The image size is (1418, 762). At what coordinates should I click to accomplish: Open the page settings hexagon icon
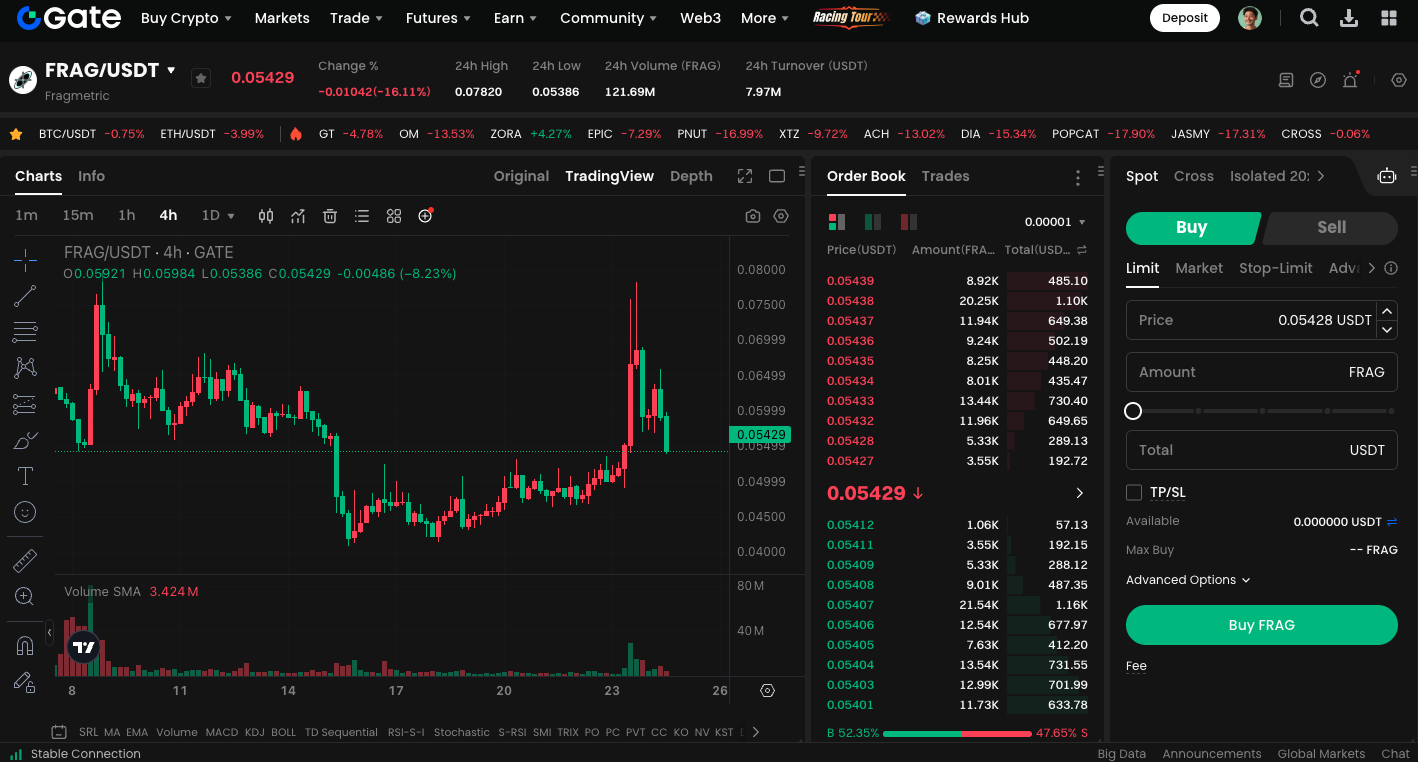(x=1399, y=80)
